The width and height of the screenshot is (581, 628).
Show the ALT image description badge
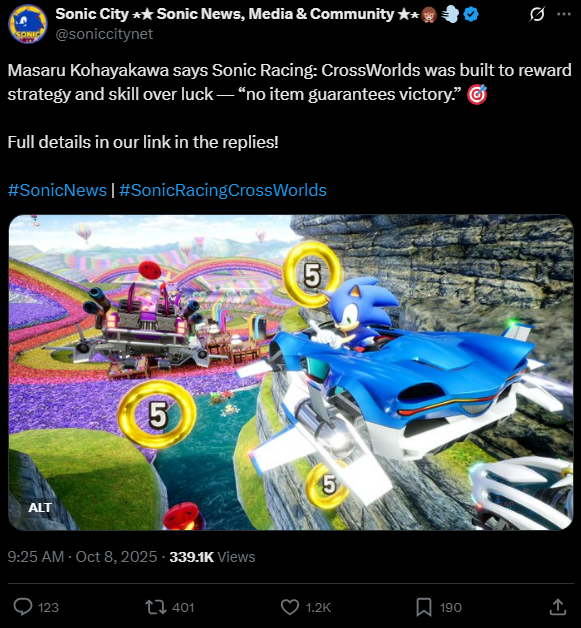(x=40, y=507)
